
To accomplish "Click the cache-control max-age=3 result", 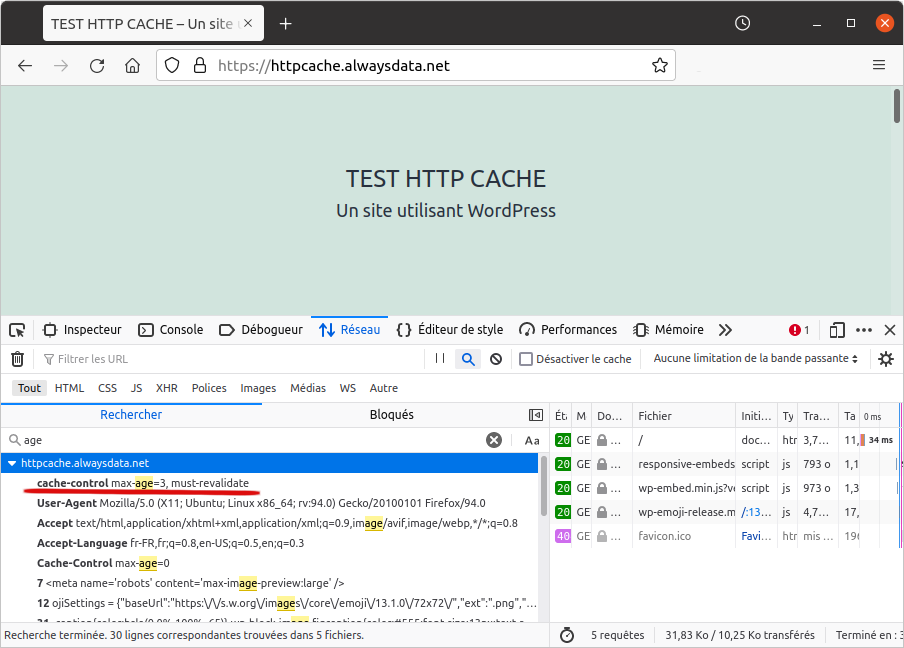I will (143, 483).
